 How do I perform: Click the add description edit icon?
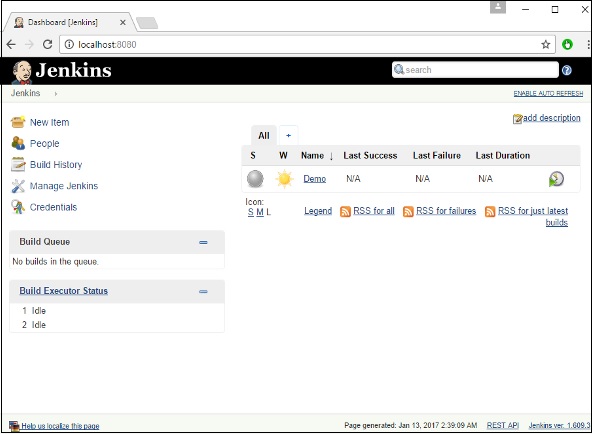(x=517, y=119)
